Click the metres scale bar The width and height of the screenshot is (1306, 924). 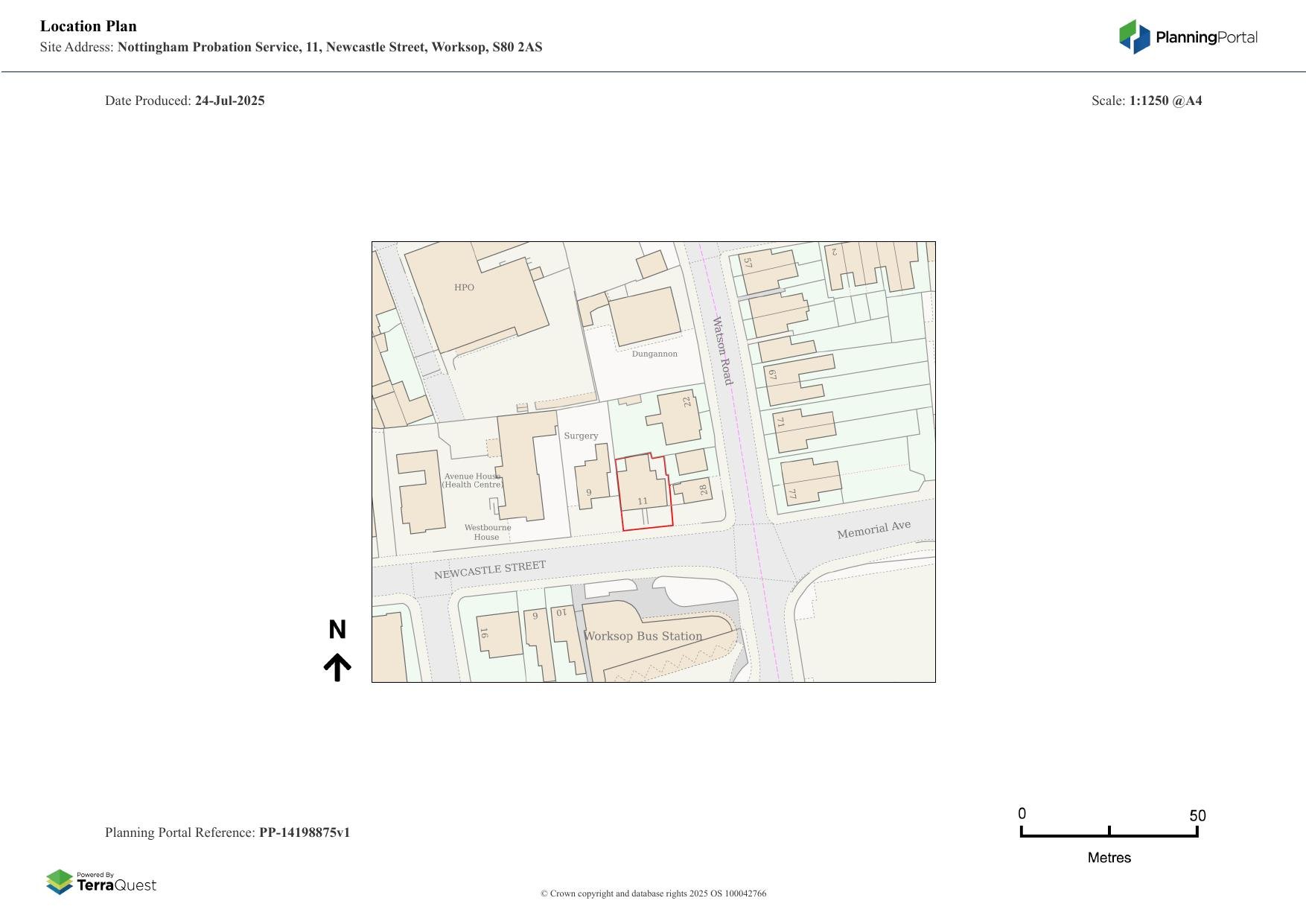pos(1109,835)
